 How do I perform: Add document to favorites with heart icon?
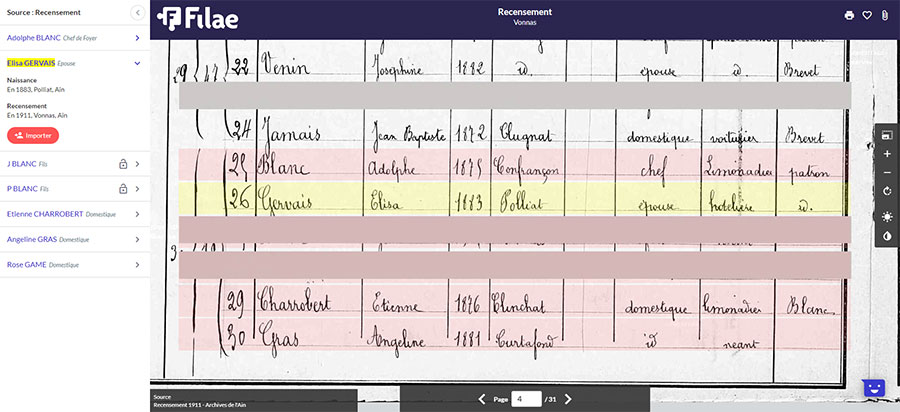867,15
